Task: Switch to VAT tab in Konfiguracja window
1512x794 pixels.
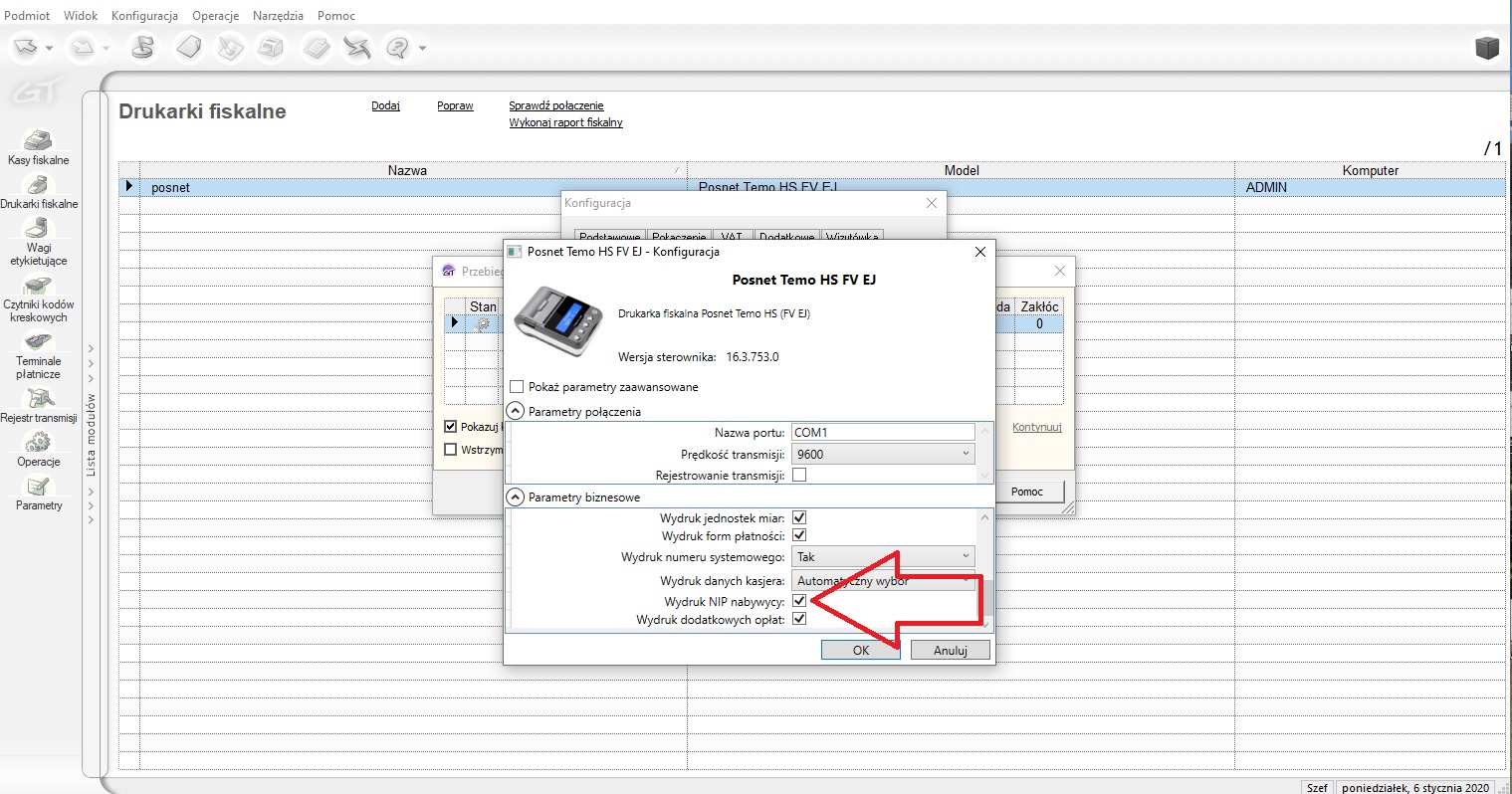Action: 732,237
